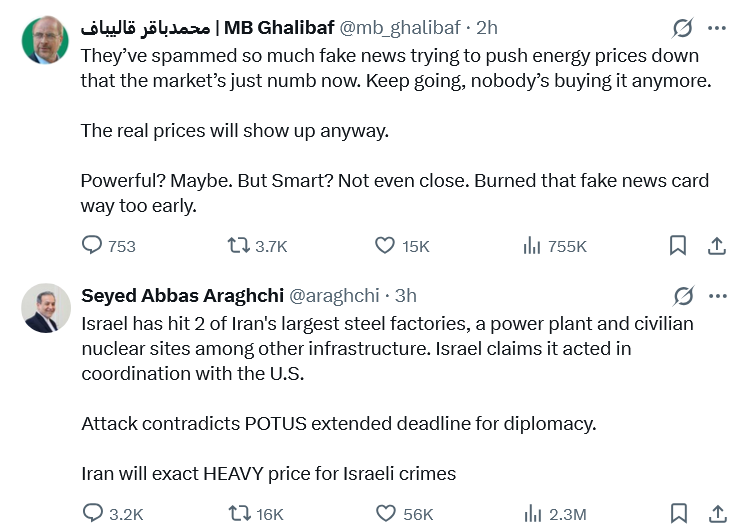Click the Seyed Abbas Araghchi display name
748x528 pixels.
(182, 295)
